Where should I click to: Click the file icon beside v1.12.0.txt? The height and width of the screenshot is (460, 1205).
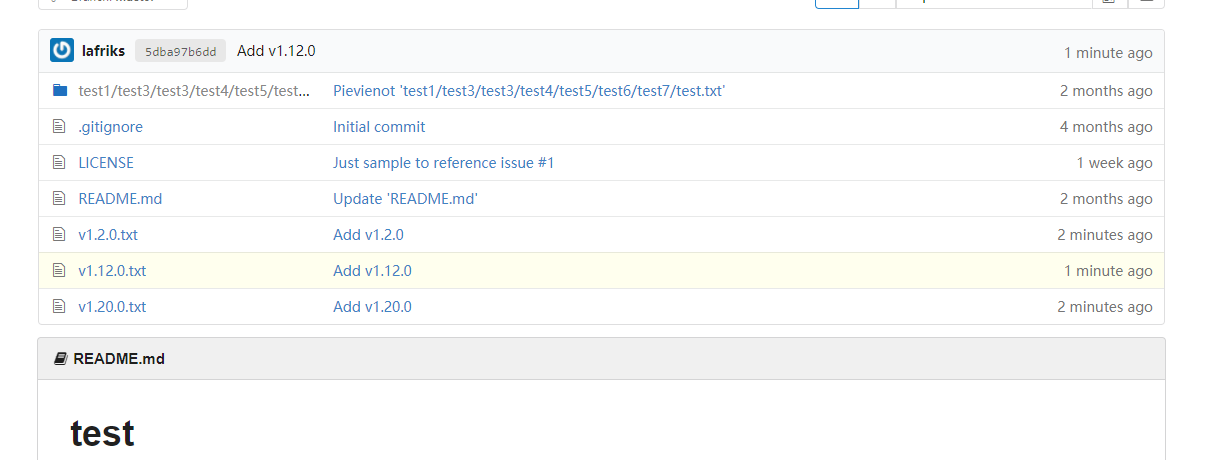click(x=59, y=271)
